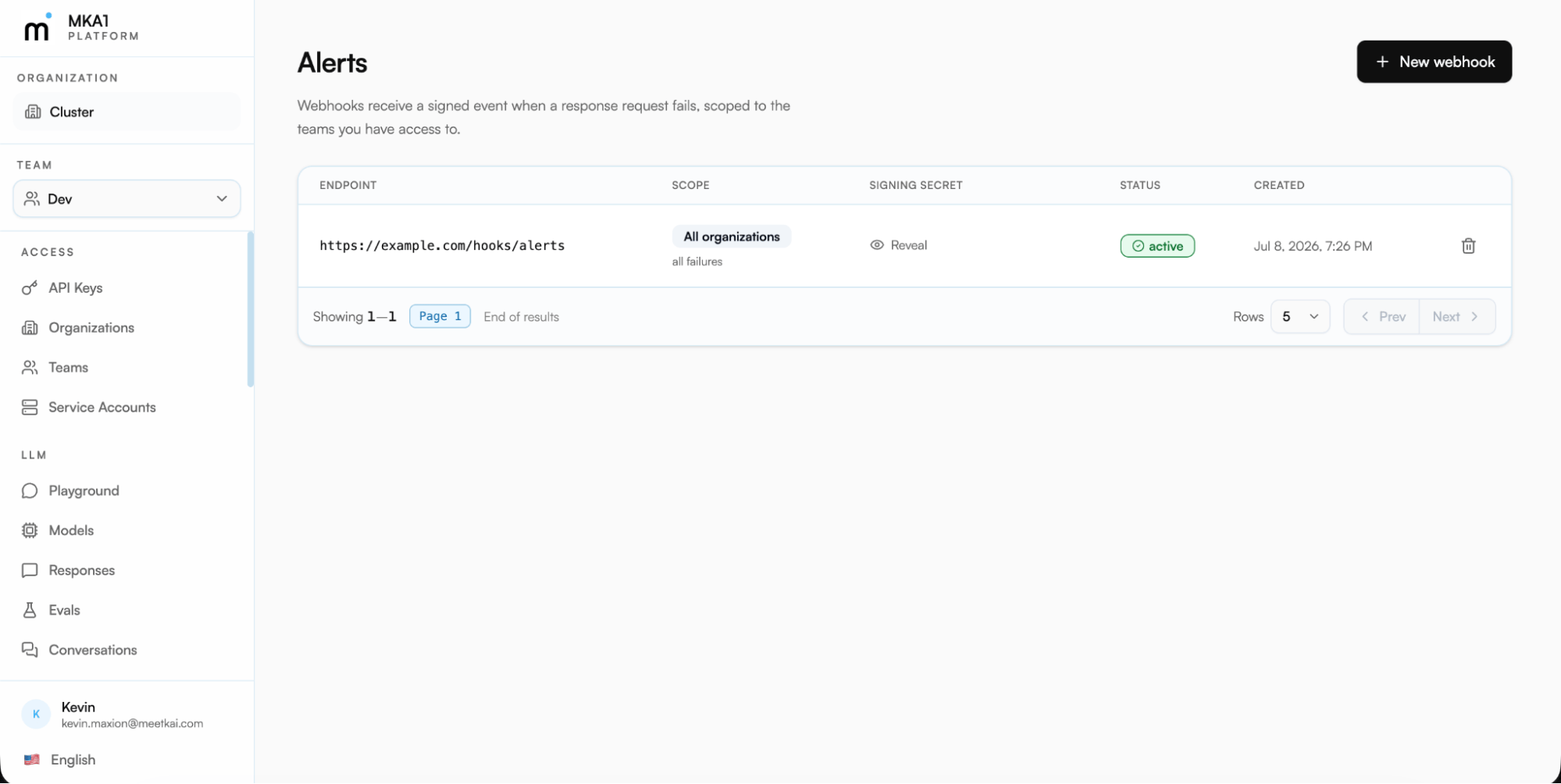Image resolution: width=1561 pixels, height=784 pixels.
Task: Click the Alerts page heading
Action: (x=333, y=62)
